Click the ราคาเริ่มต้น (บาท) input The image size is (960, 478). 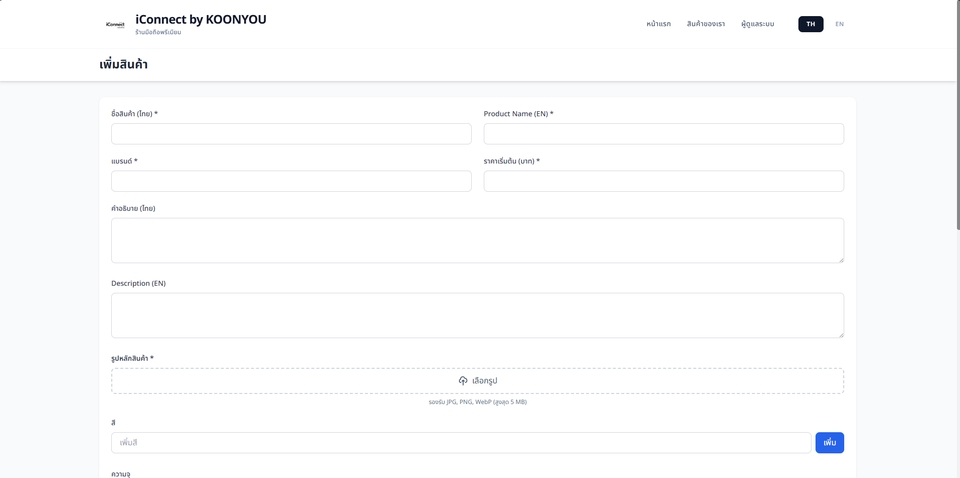click(x=663, y=181)
